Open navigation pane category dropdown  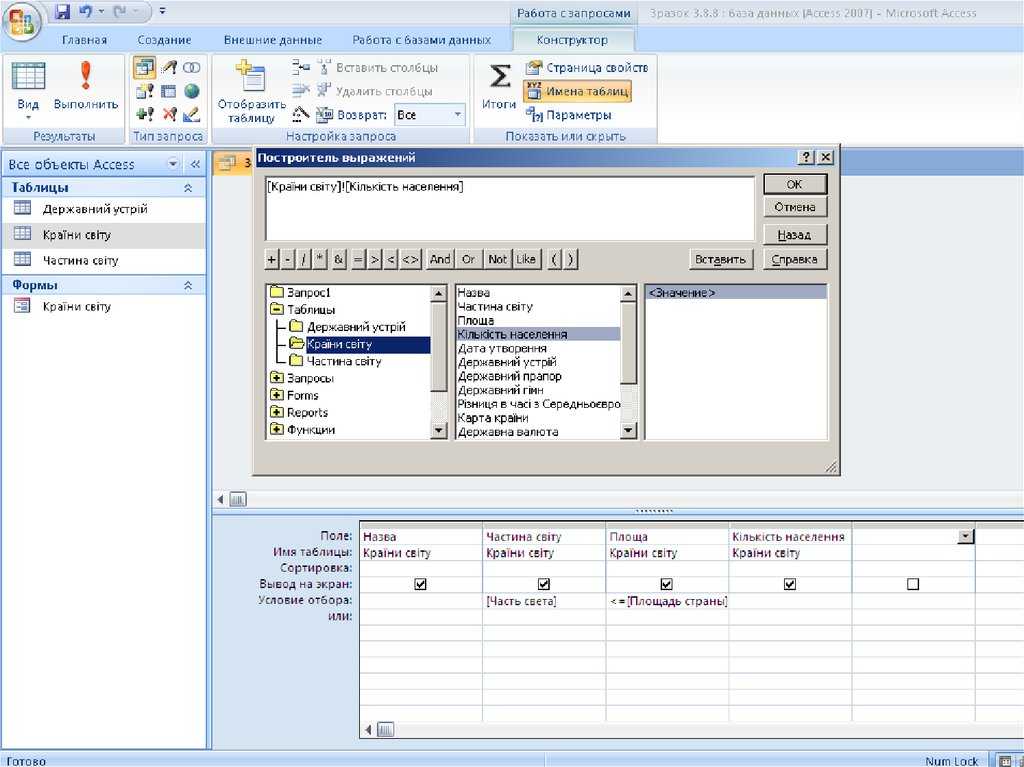(x=173, y=164)
